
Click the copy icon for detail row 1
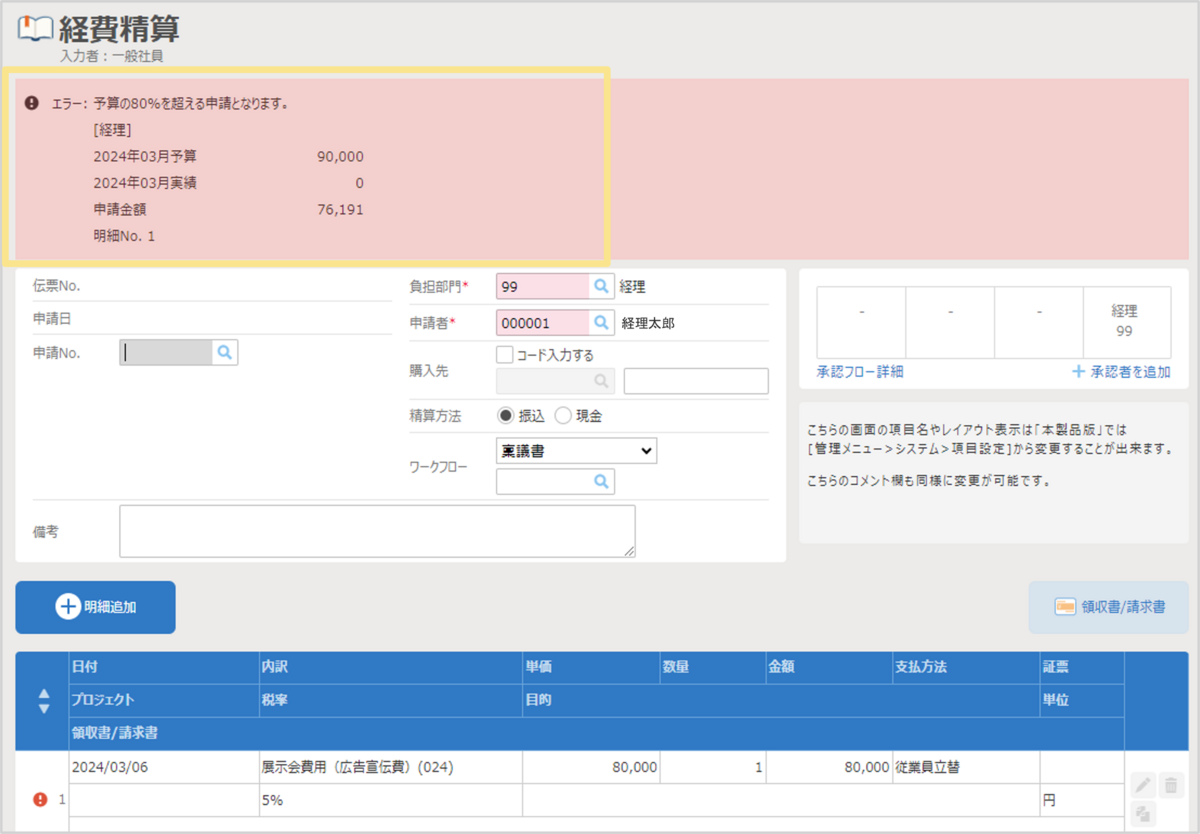1144,812
